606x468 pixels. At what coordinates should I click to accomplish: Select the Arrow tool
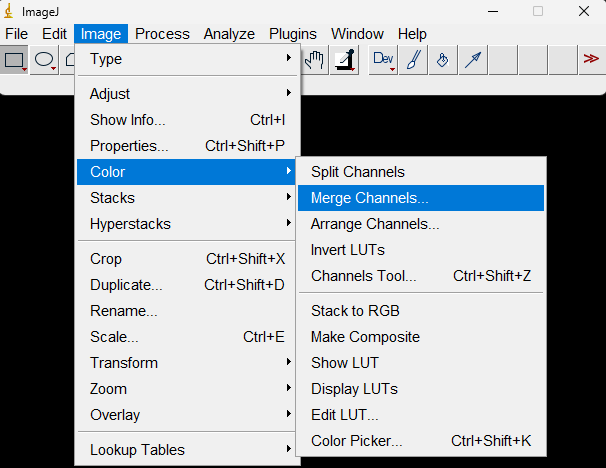pyautogui.click(x=473, y=60)
